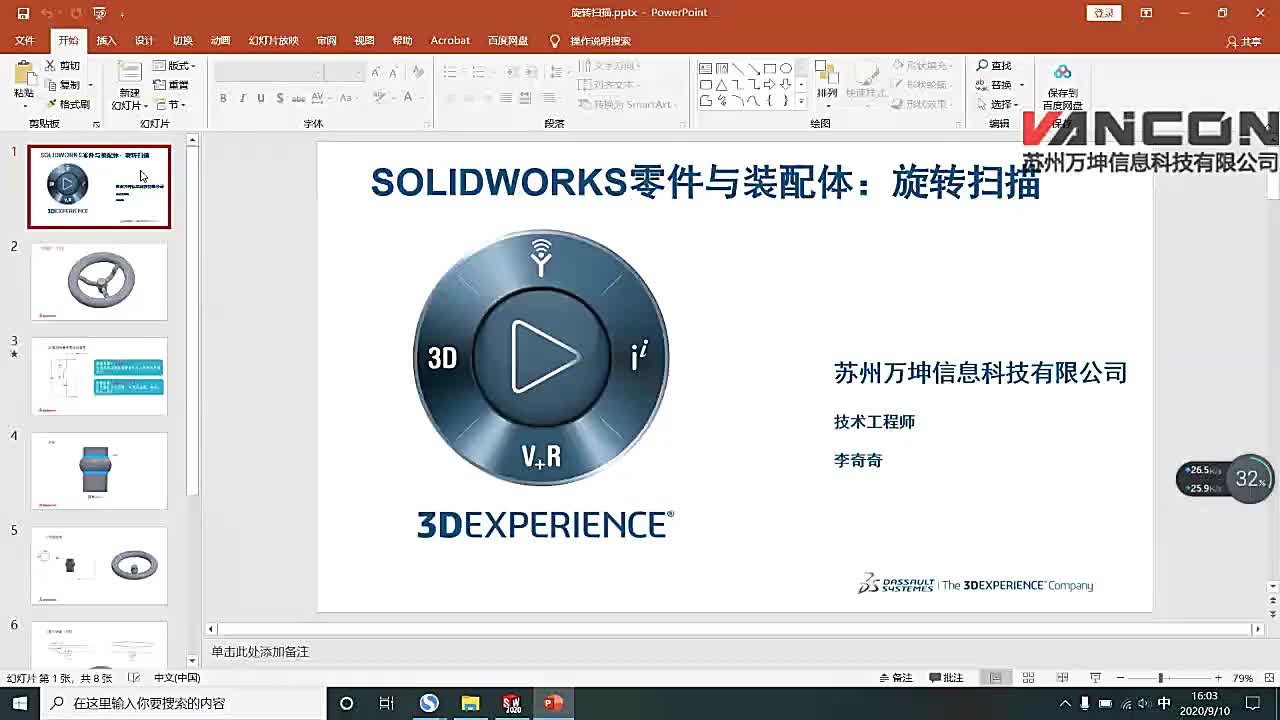
Task: Click the Format Painter (格式刷) button
Action: 67,104
